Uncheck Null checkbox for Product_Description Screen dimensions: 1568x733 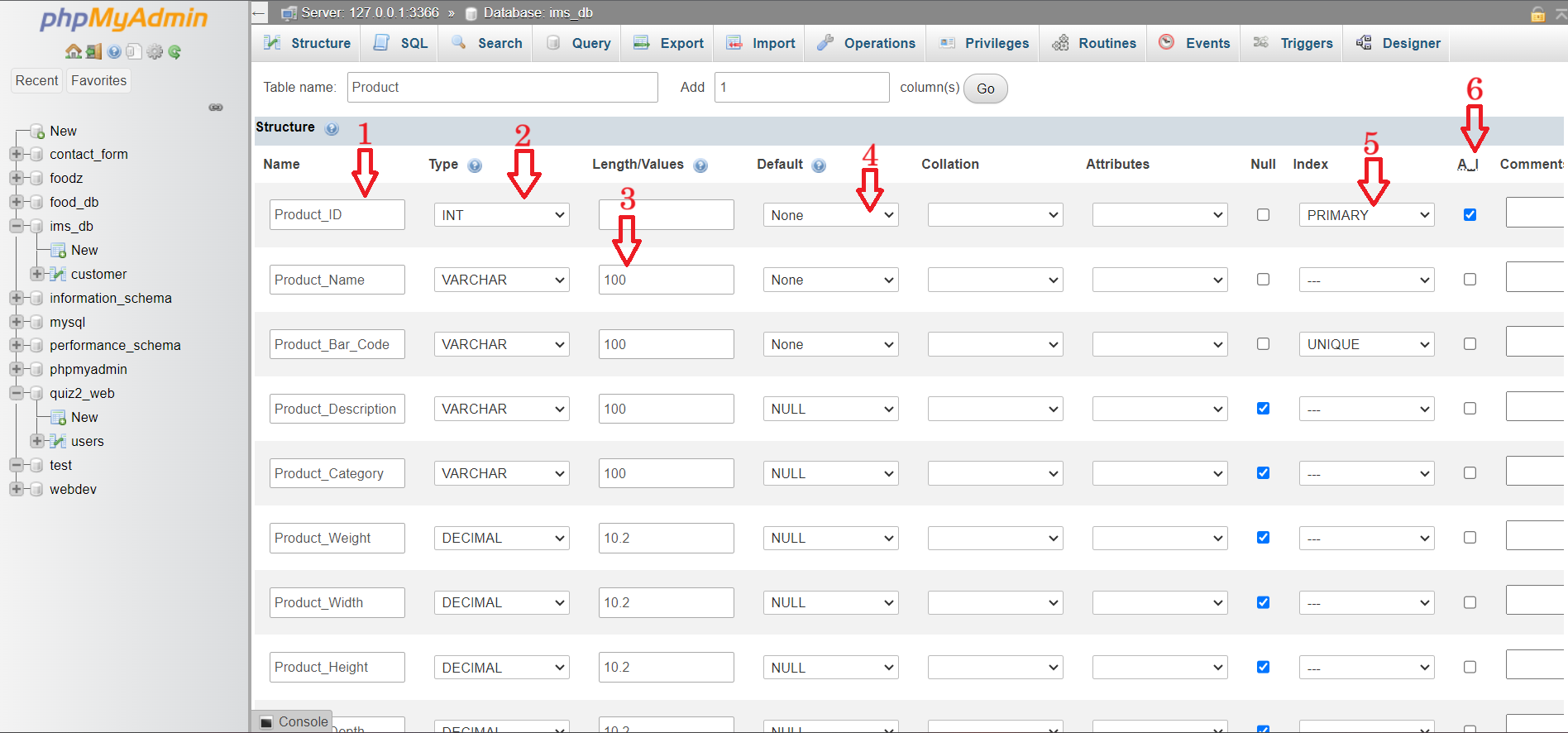1263,408
